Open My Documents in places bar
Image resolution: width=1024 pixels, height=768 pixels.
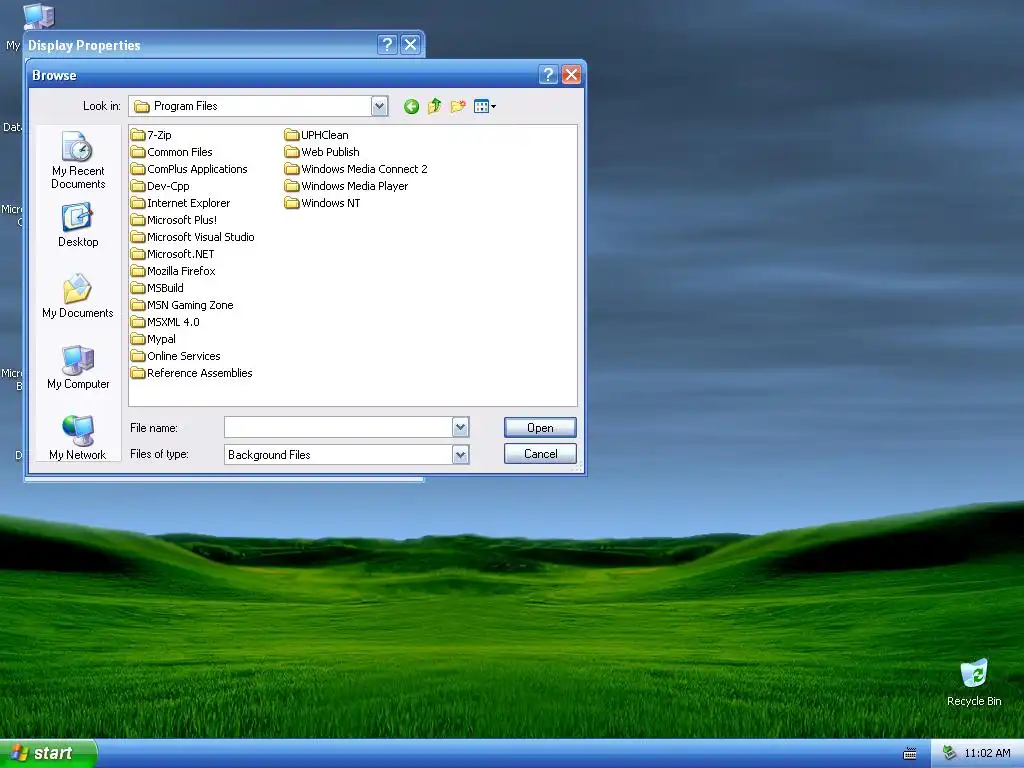coord(78,296)
